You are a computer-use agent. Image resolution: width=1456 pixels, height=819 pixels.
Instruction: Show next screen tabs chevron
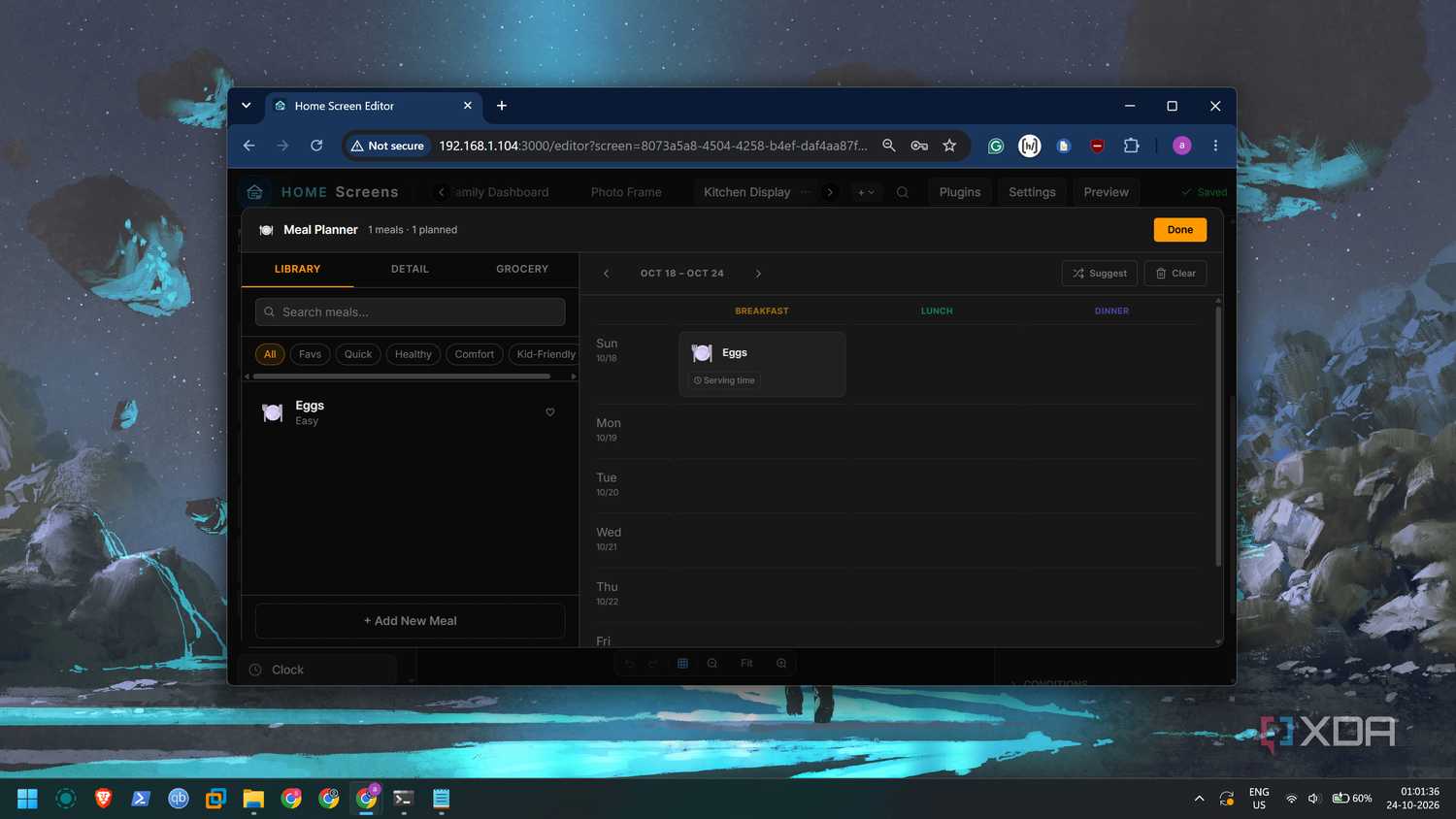pos(830,192)
